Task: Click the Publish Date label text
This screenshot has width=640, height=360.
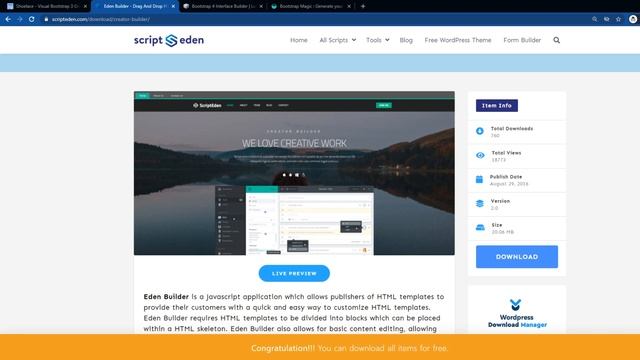Action: pos(506,177)
